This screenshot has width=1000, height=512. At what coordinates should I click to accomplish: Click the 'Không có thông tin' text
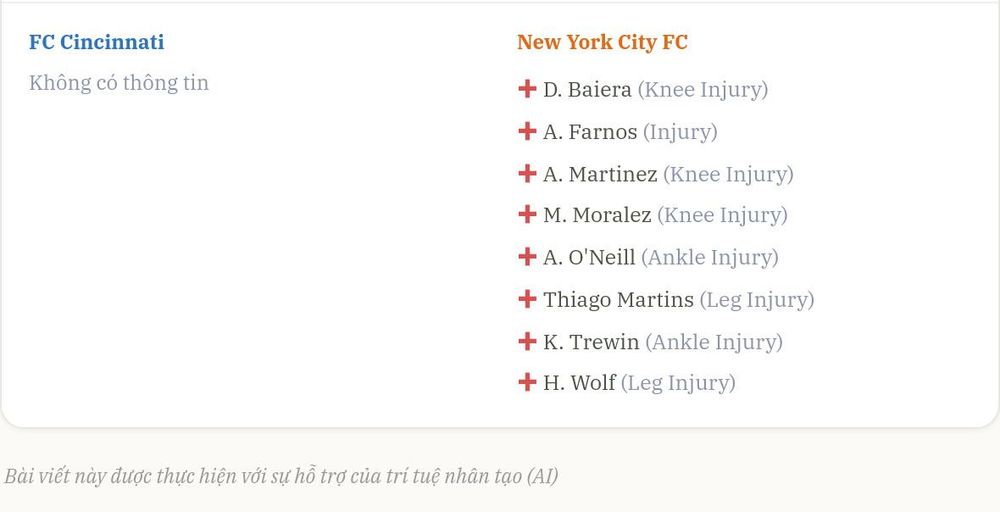(119, 83)
